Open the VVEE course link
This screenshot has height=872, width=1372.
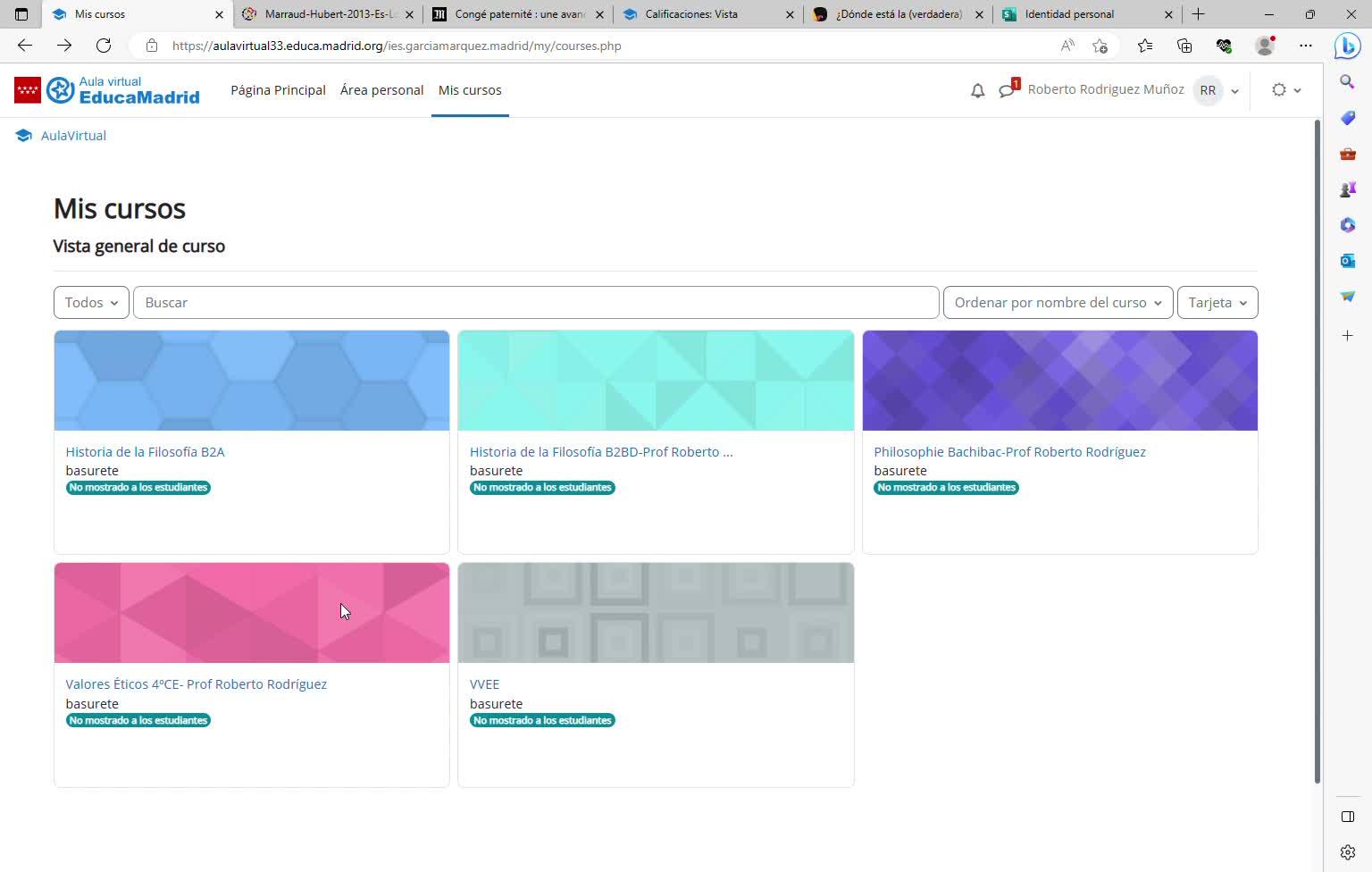[484, 684]
